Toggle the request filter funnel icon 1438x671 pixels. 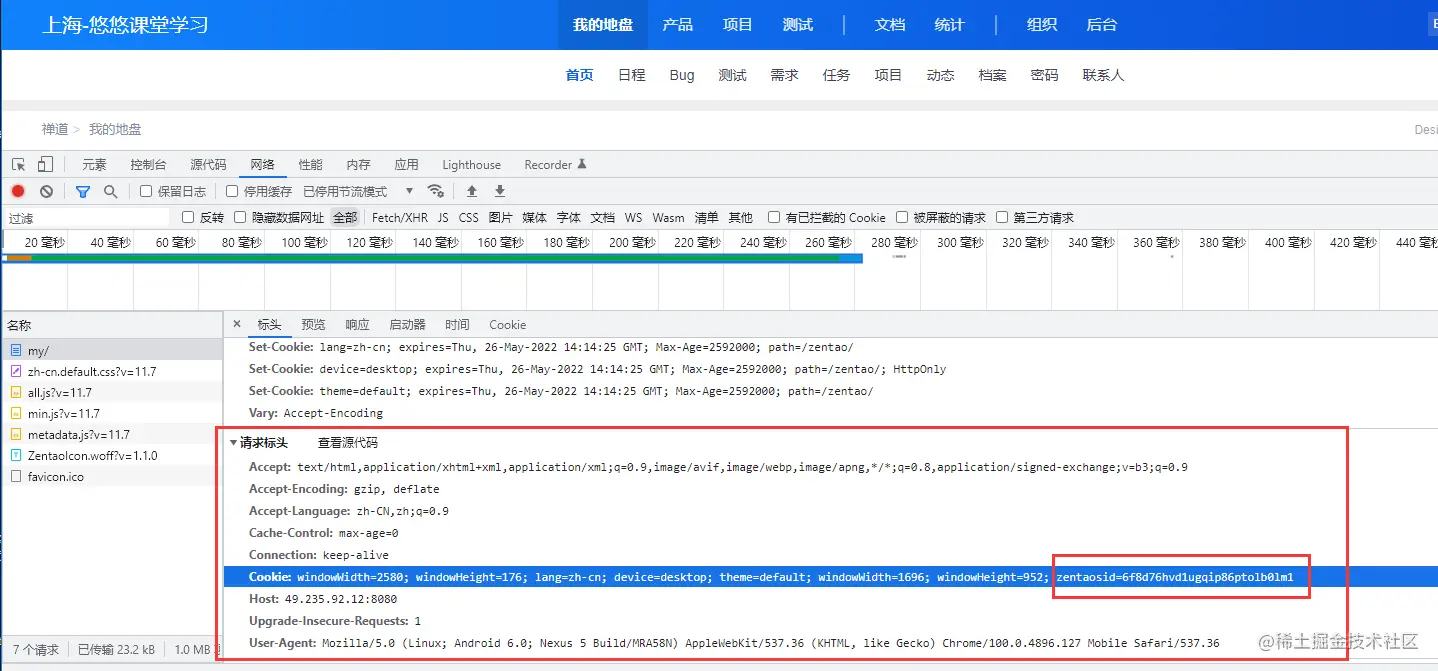tap(83, 191)
